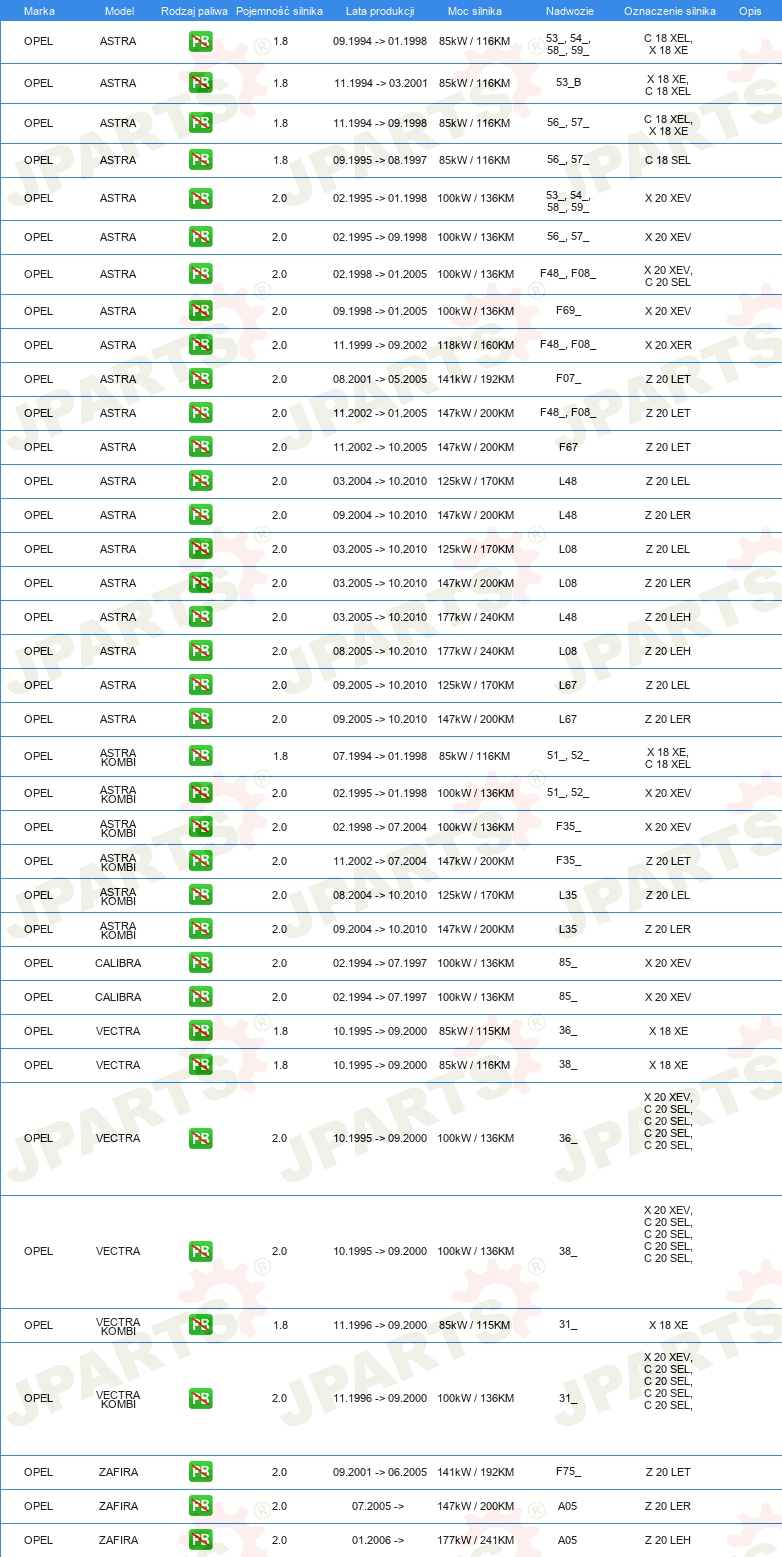The width and height of the screenshot is (782, 1557).
Task: Click the PB fuel icon in the F69_ row
Action: point(200,311)
